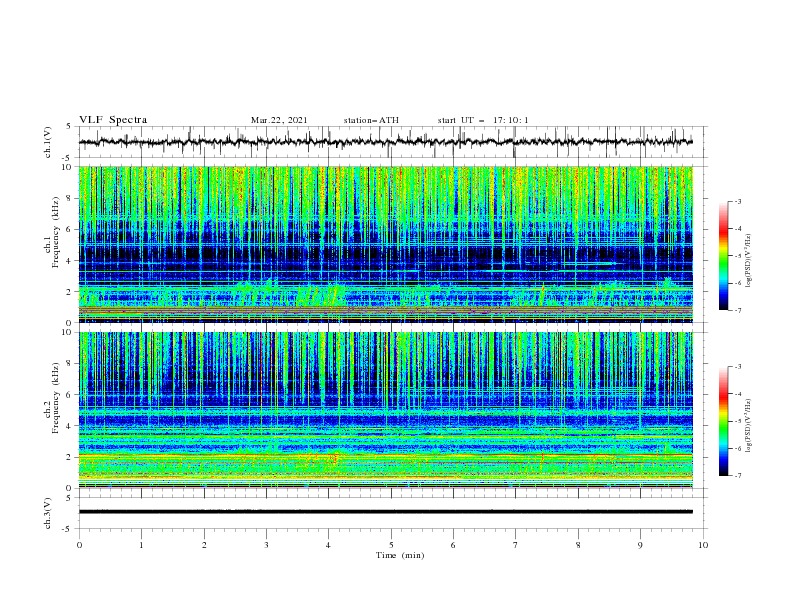792x612 pixels.
Task: Select the "start UT = 17:10:1" text
Action: pos(483,120)
